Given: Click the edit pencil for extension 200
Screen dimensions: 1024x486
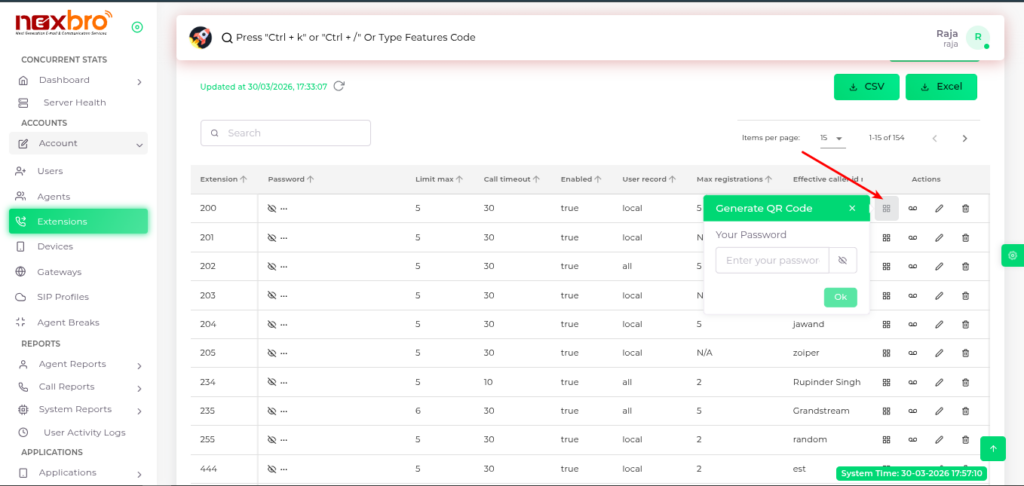Looking at the screenshot, I should (939, 209).
